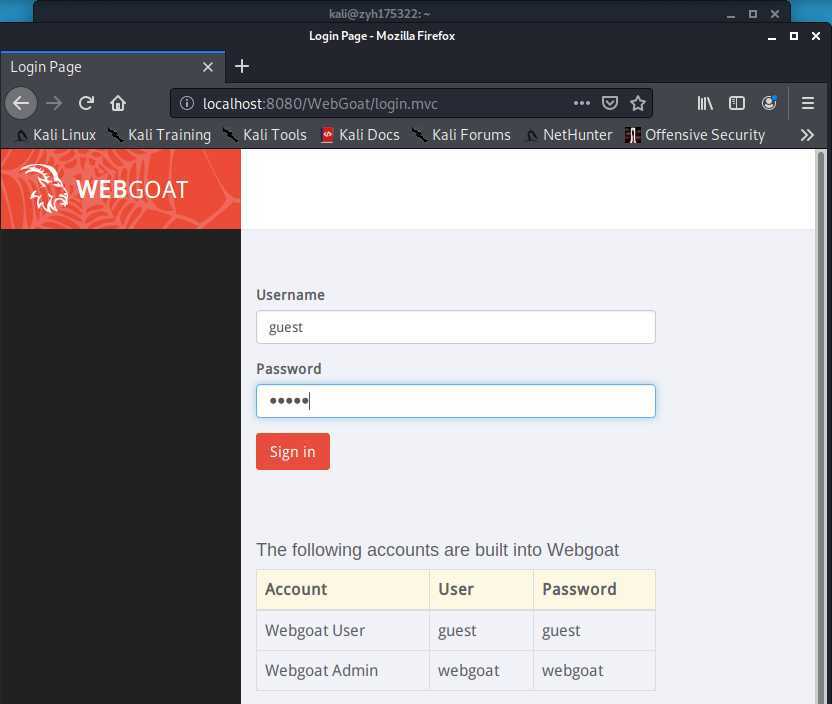Select the webgoat user name cell
The width and height of the screenshot is (832, 704).
pos(481,671)
